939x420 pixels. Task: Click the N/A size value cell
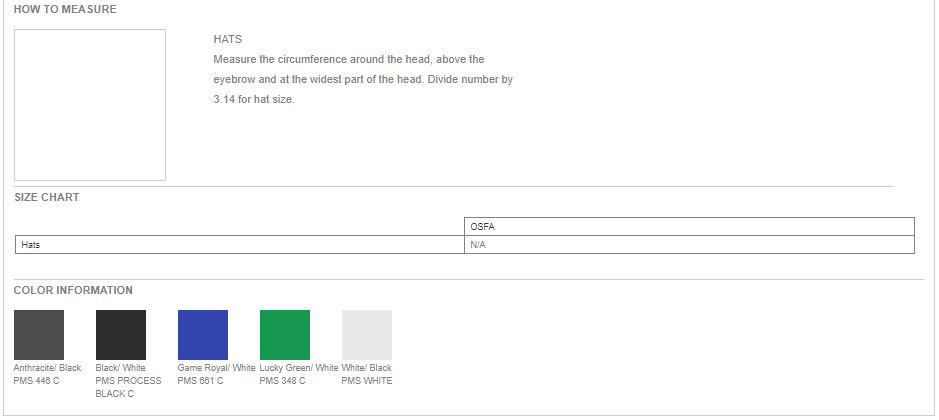tap(689, 244)
